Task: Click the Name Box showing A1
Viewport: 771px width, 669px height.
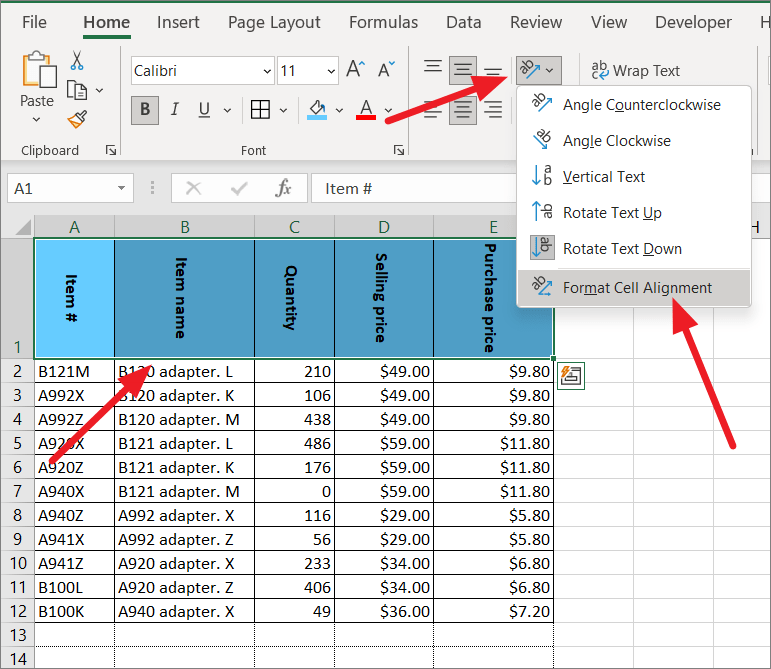Action: (x=70, y=188)
